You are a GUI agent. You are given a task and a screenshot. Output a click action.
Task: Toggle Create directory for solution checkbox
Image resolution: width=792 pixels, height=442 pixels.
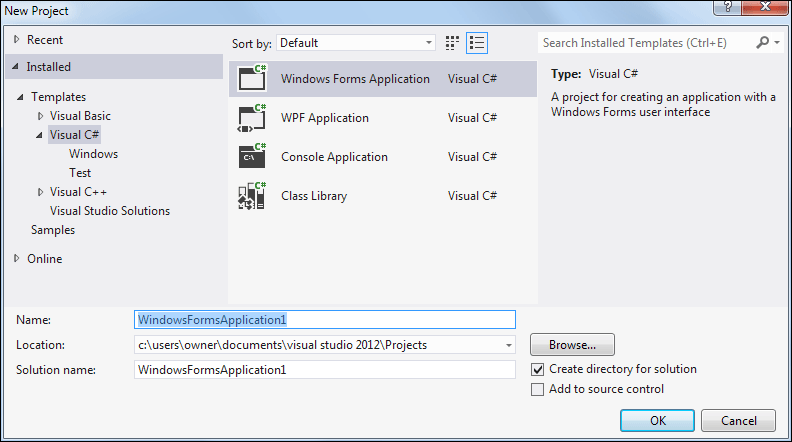point(537,369)
